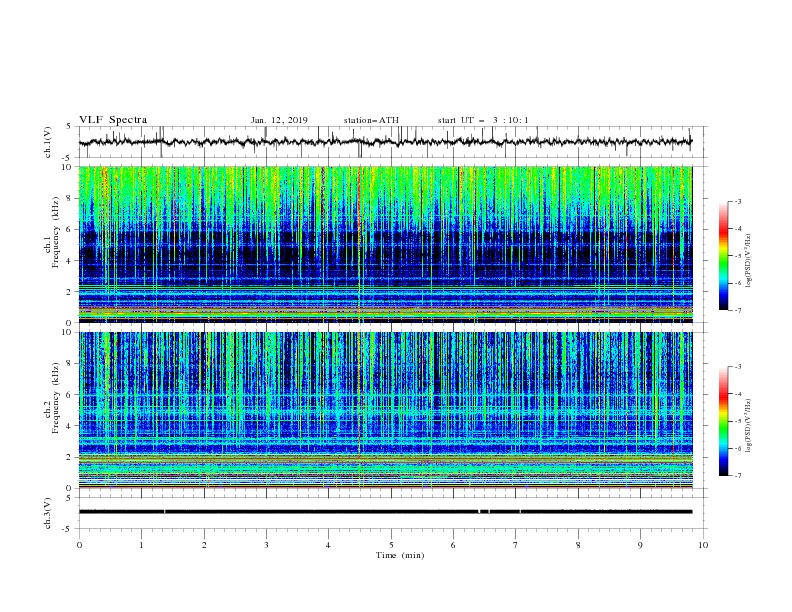Click the "ch.3(V)" axis label
The height and width of the screenshot is (612, 792).
point(48,513)
